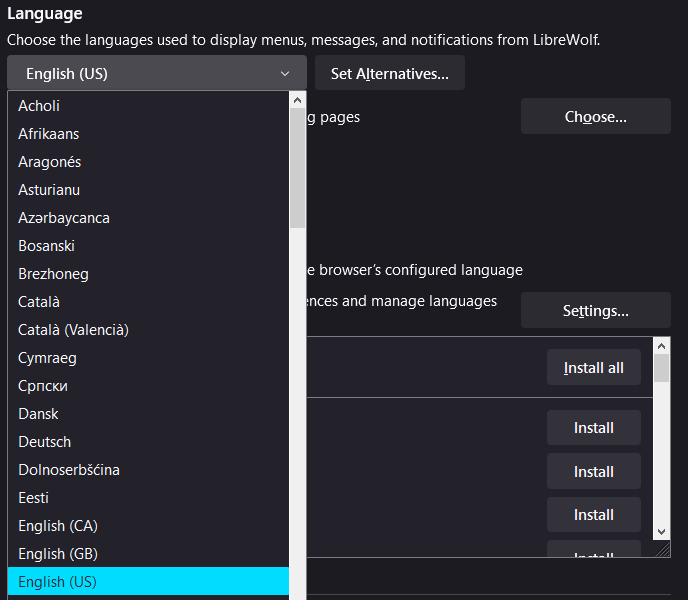Image resolution: width=688 pixels, height=600 pixels.
Task: Pick Deutsch from the language options
Action: pyautogui.click(x=45, y=442)
